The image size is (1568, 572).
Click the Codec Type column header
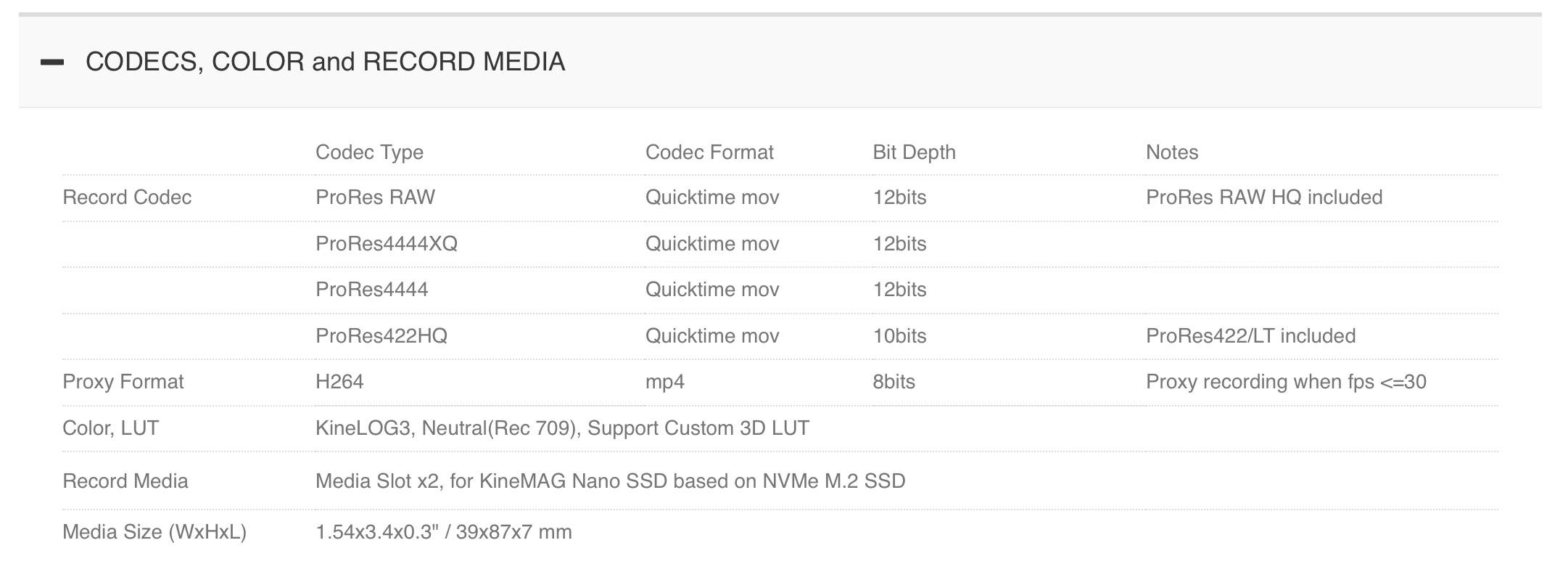click(369, 152)
